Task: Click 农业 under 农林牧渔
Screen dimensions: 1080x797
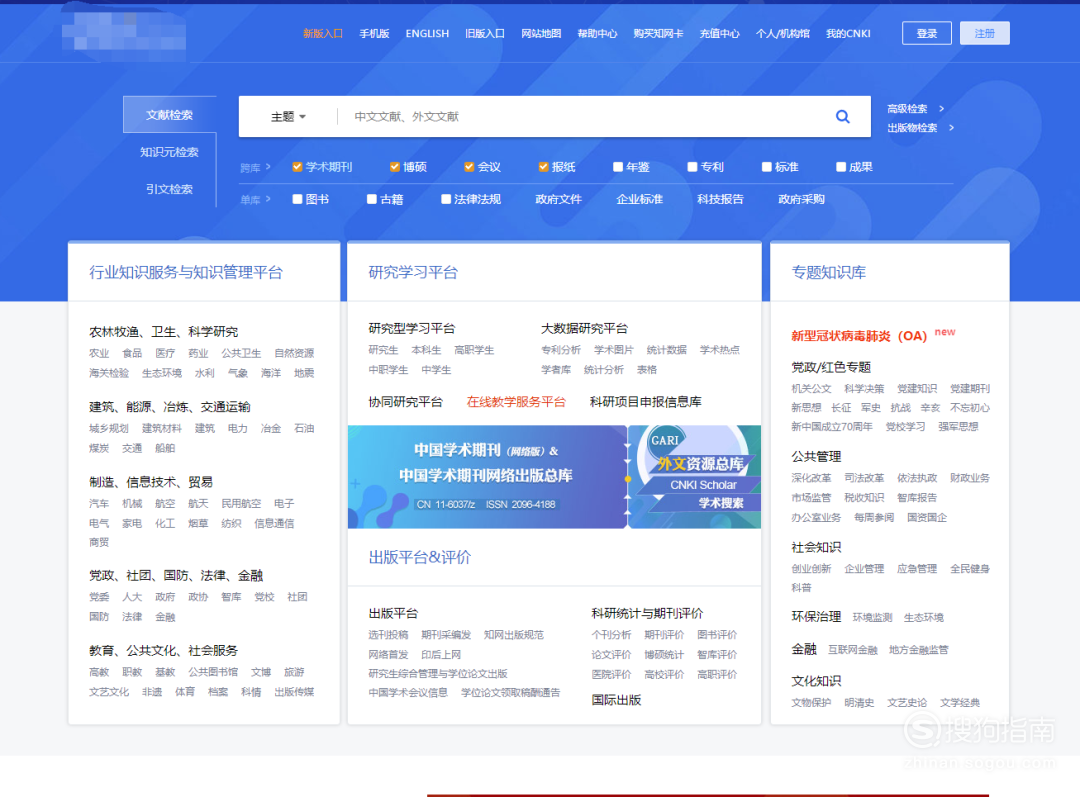Action: click(99, 353)
